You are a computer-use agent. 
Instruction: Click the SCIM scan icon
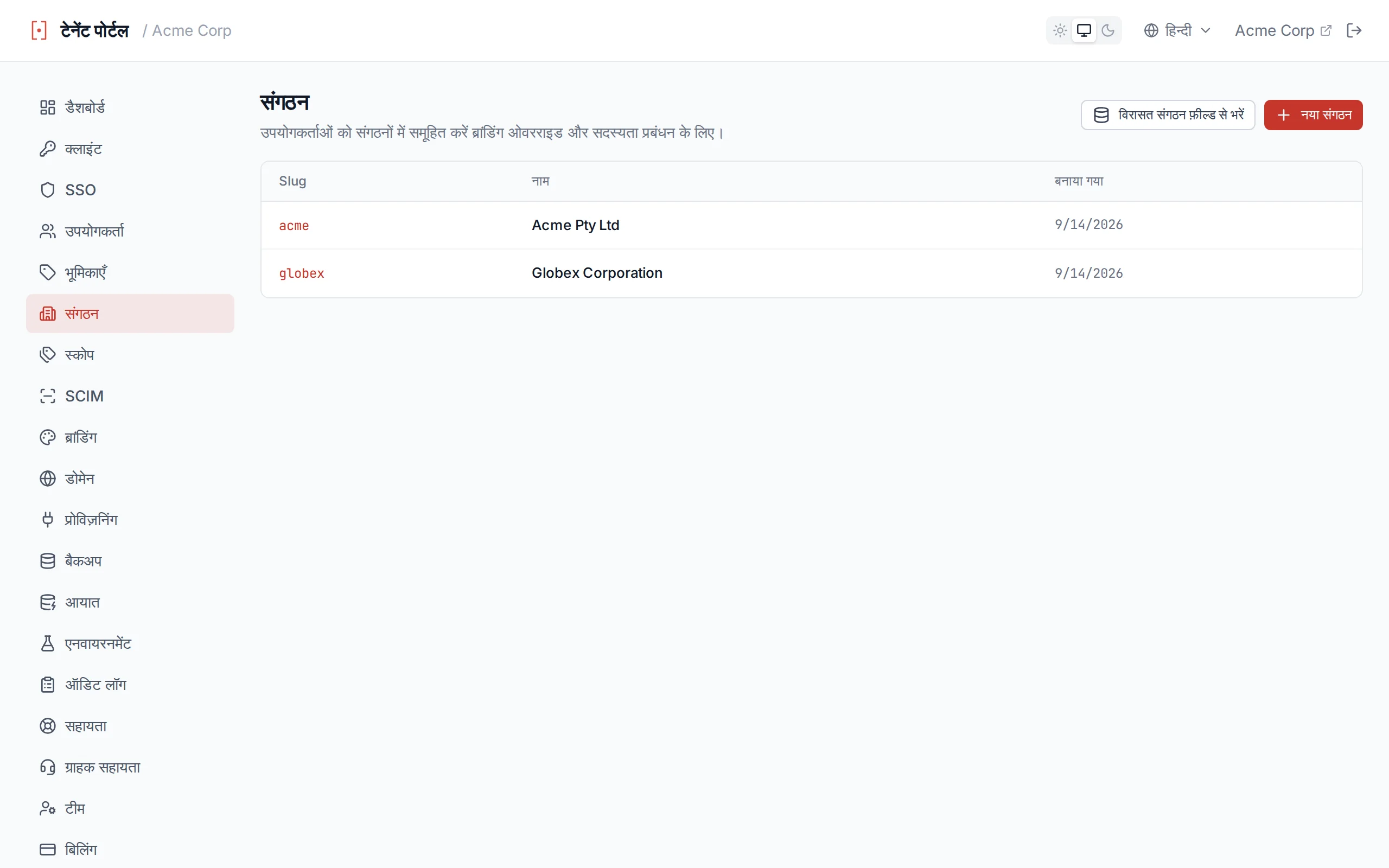pos(48,396)
